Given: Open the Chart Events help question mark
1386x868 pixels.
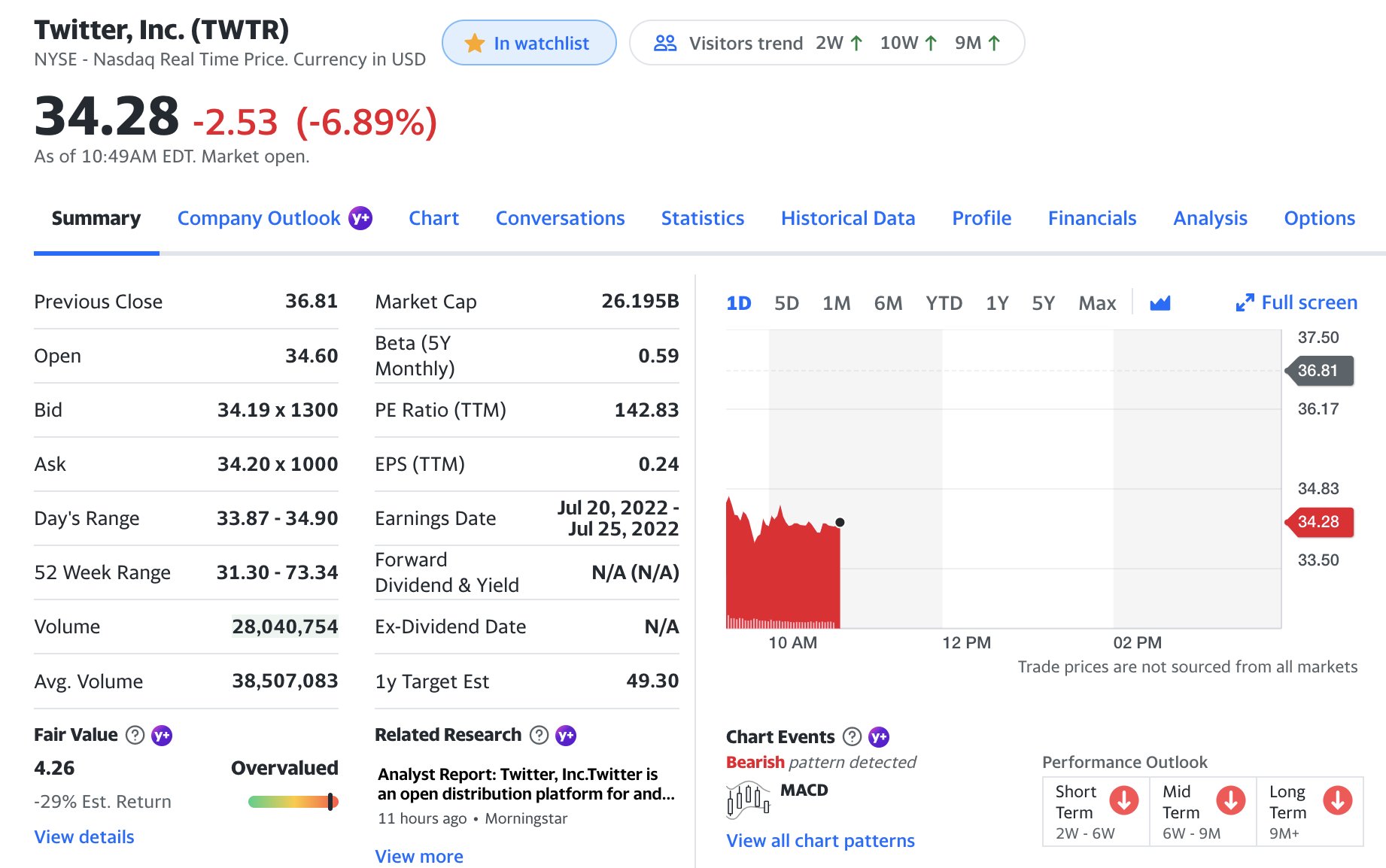Looking at the screenshot, I should pyautogui.click(x=852, y=736).
